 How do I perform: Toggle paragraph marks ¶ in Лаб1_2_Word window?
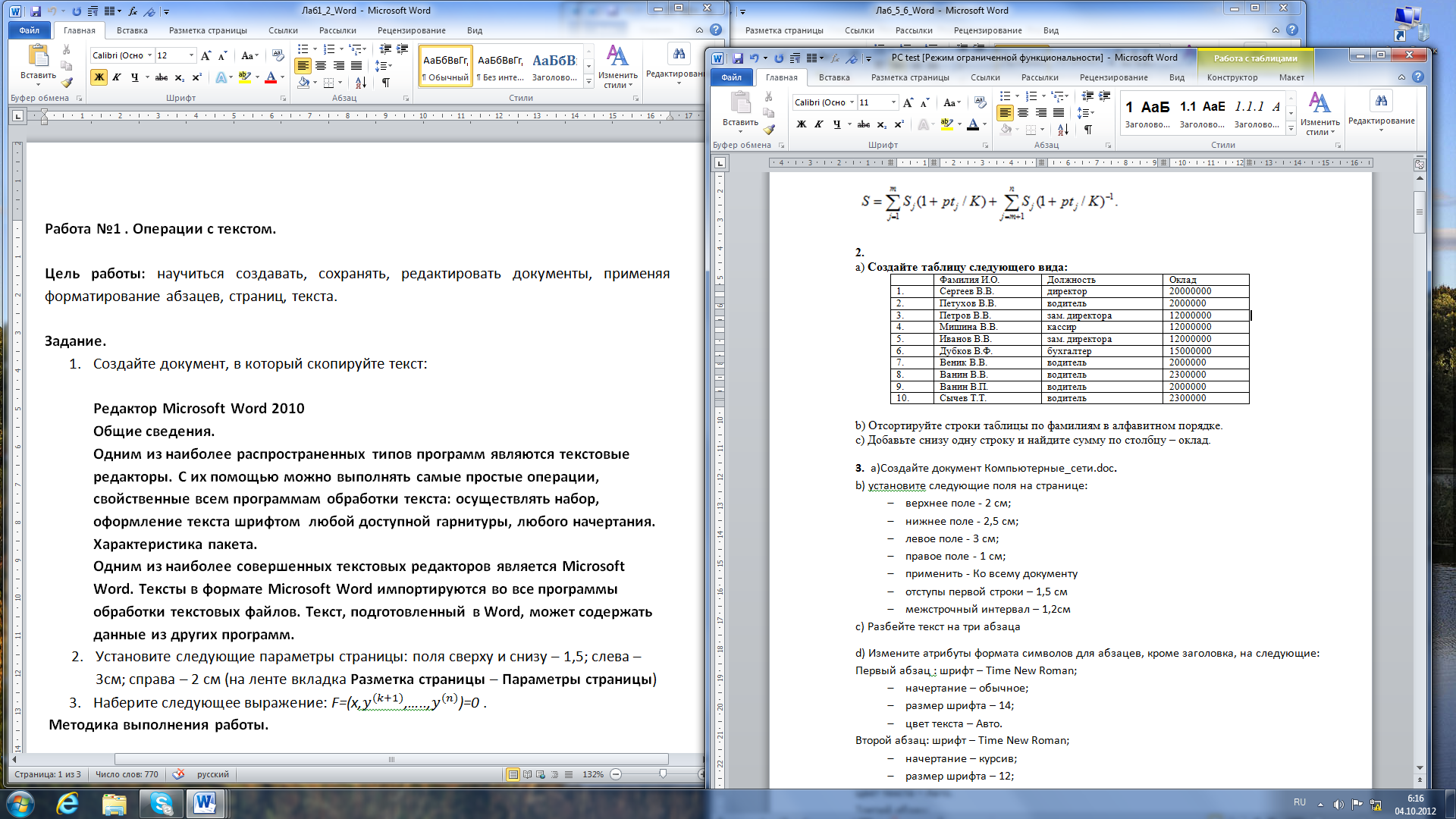coord(386,83)
